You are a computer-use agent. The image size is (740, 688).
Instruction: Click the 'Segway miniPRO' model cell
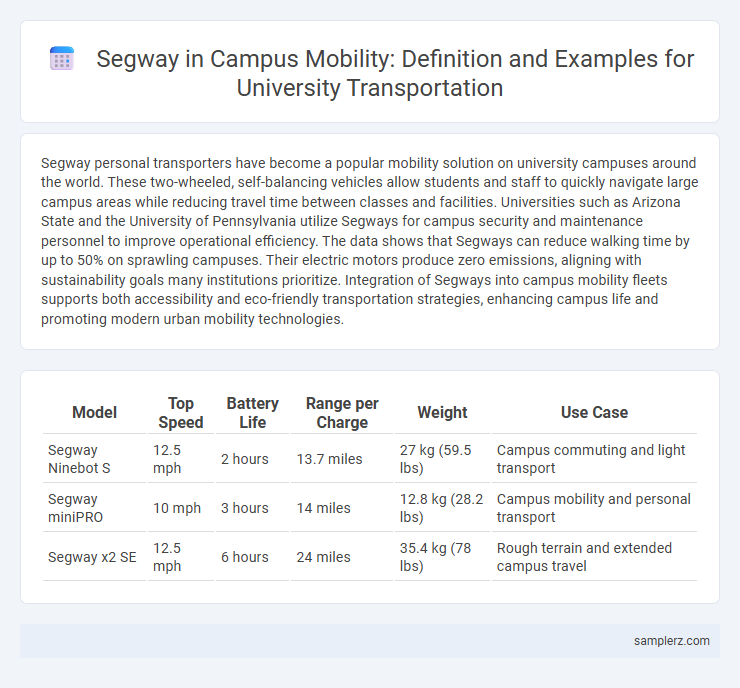tap(94, 508)
